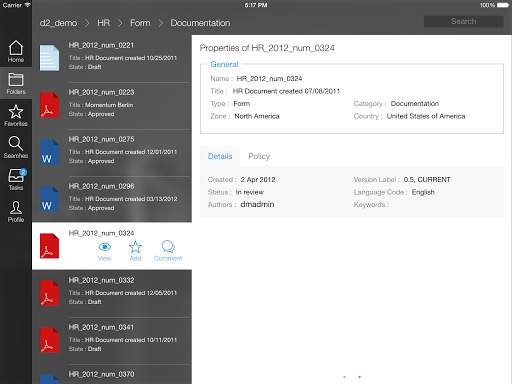512x384 pixels.
Task: Go to the second page indicator dot
Action: 359,377
